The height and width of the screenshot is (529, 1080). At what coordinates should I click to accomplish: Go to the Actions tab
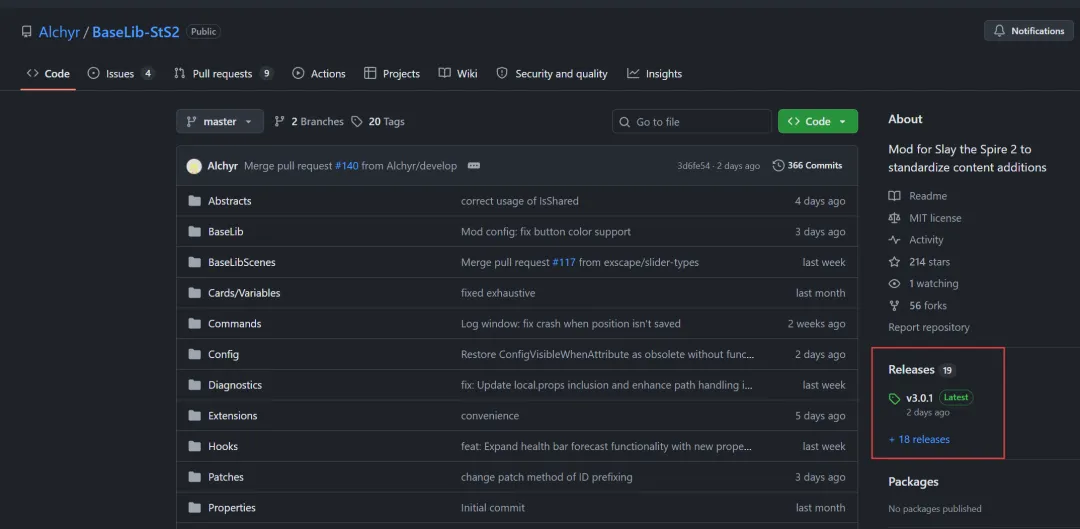(319, 74)
